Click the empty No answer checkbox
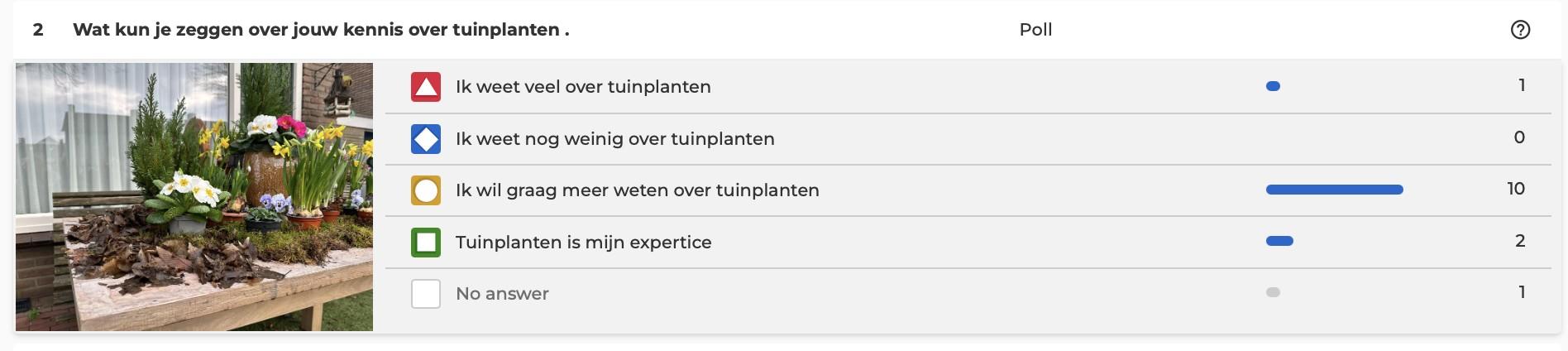Image resolution: width=1568 pixels, height=351 pixels. tap(426, 294)
